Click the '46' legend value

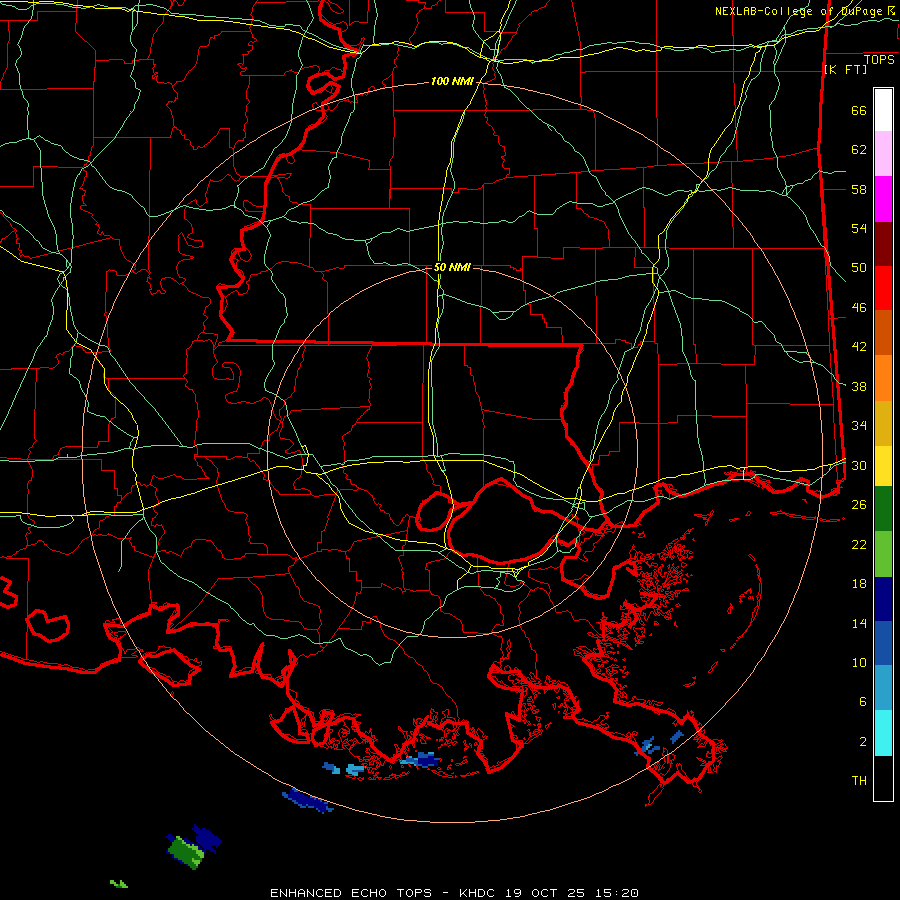(859, 307)
